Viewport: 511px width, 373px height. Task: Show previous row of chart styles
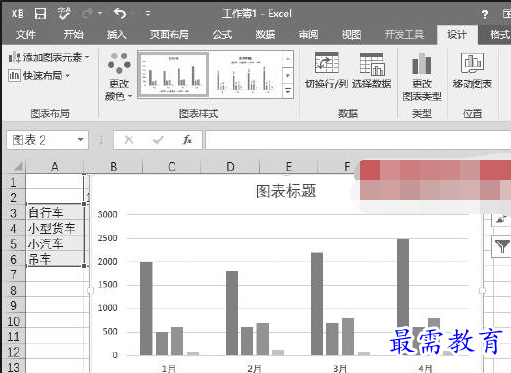(288, 59)
